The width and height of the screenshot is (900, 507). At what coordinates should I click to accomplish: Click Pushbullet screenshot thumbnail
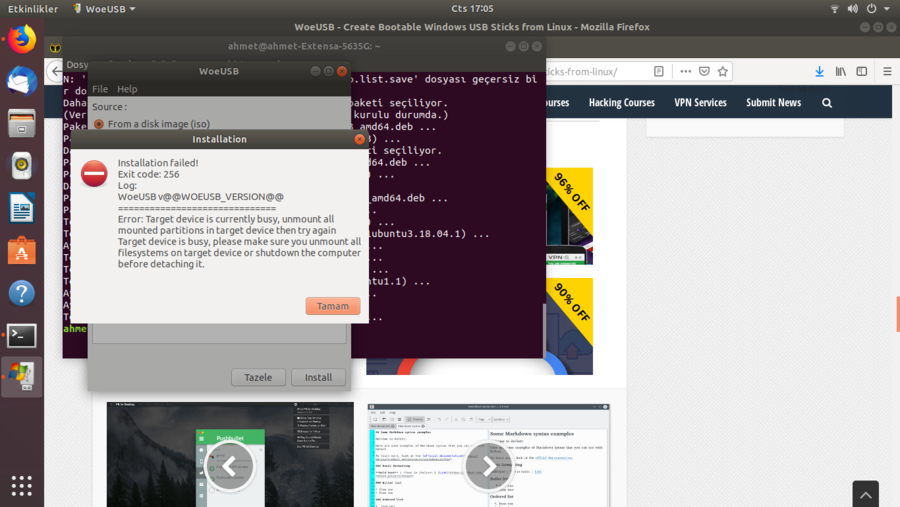(x=230, y=454)
